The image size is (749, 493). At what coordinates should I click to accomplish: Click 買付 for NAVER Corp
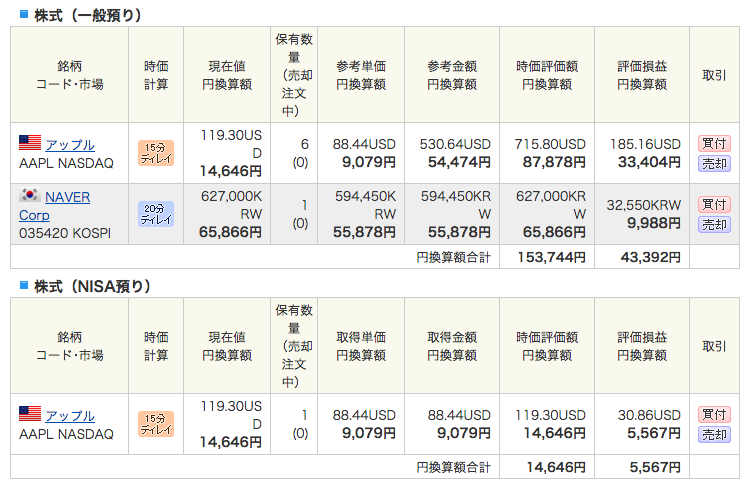coord(714,204)
